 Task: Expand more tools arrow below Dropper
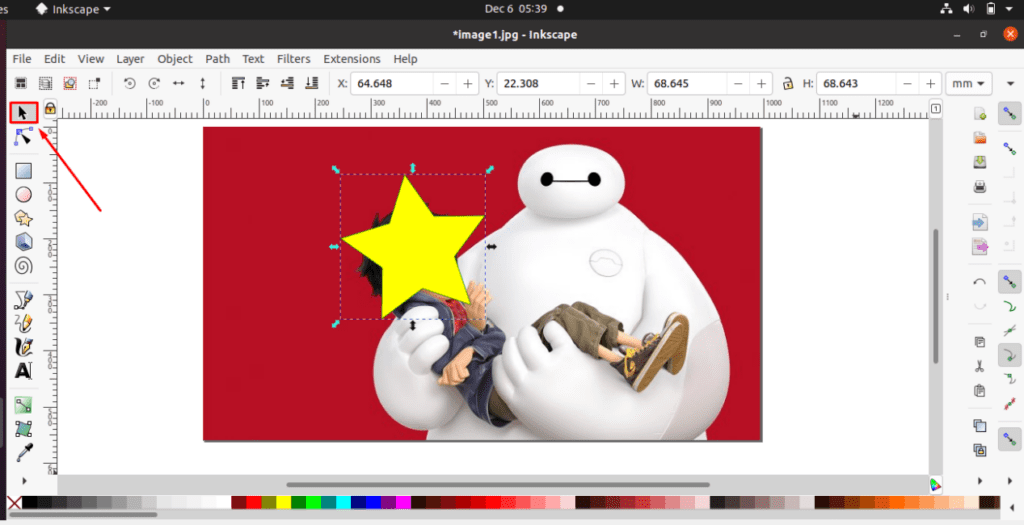(24, 481)
